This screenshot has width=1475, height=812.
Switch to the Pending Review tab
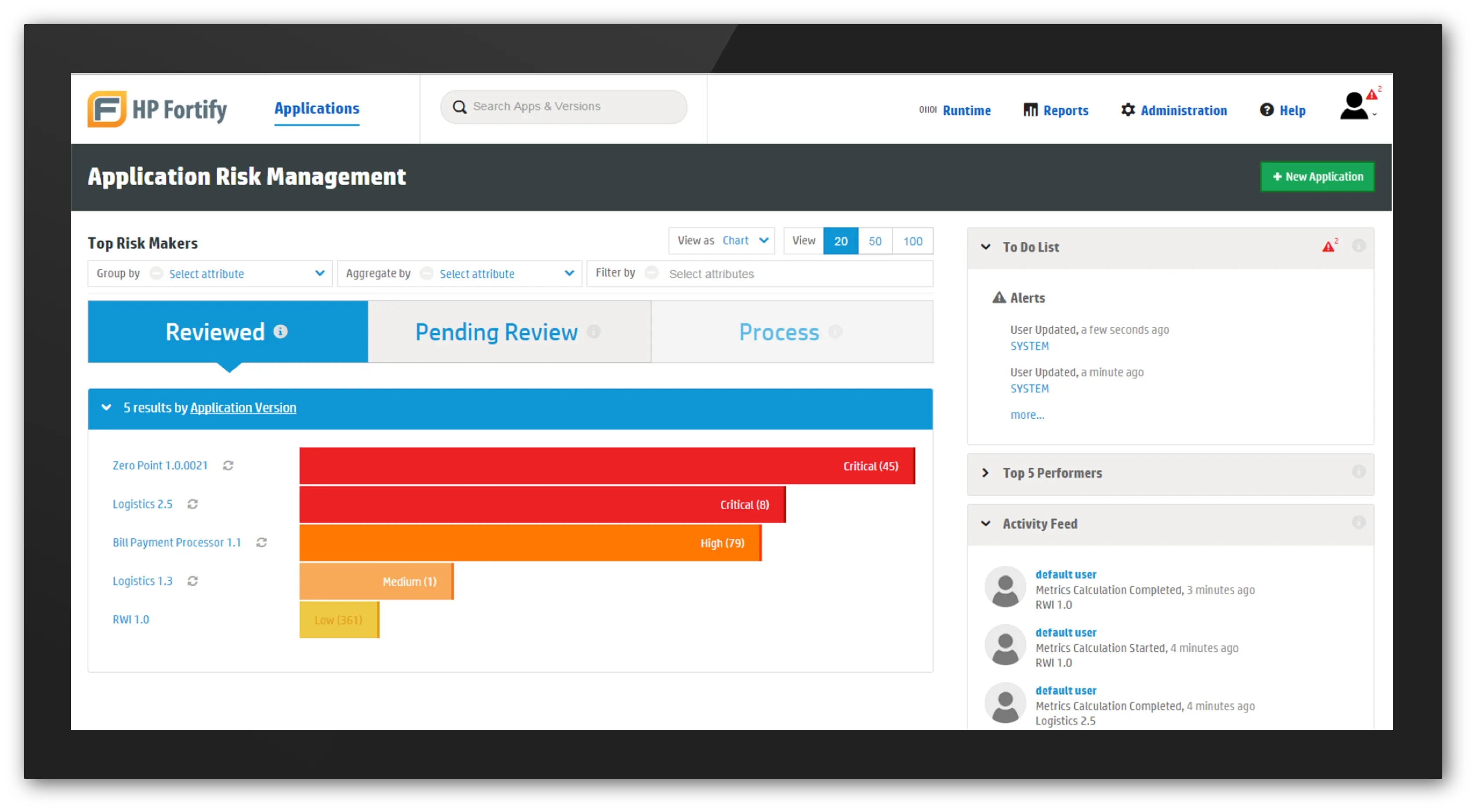[x=497, y=332]
